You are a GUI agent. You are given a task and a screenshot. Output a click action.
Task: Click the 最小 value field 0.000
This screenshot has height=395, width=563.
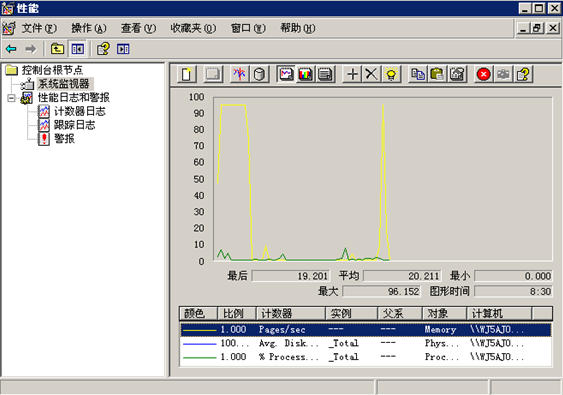513,276
